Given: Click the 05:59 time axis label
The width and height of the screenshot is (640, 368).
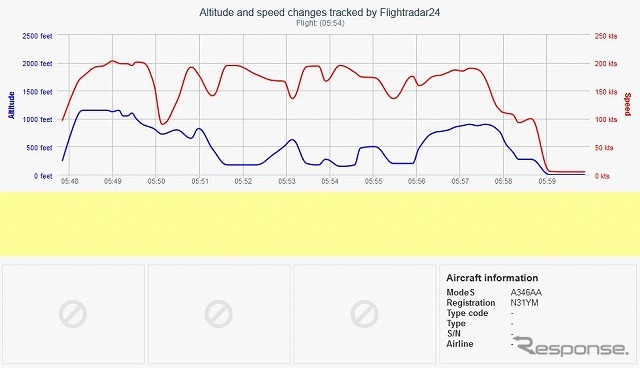Looking at the screenshot, I should [x=547, y=181].
